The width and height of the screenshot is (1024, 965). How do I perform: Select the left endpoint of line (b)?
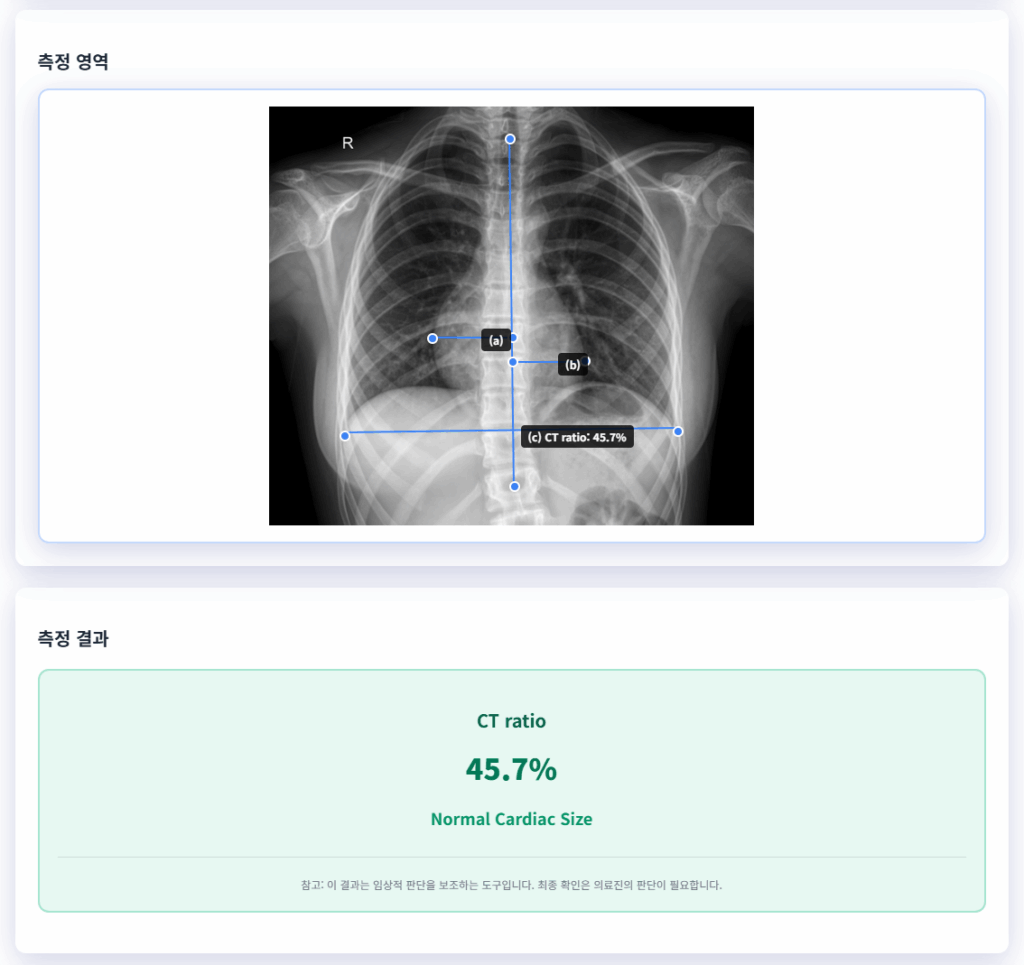pos(513,362)
